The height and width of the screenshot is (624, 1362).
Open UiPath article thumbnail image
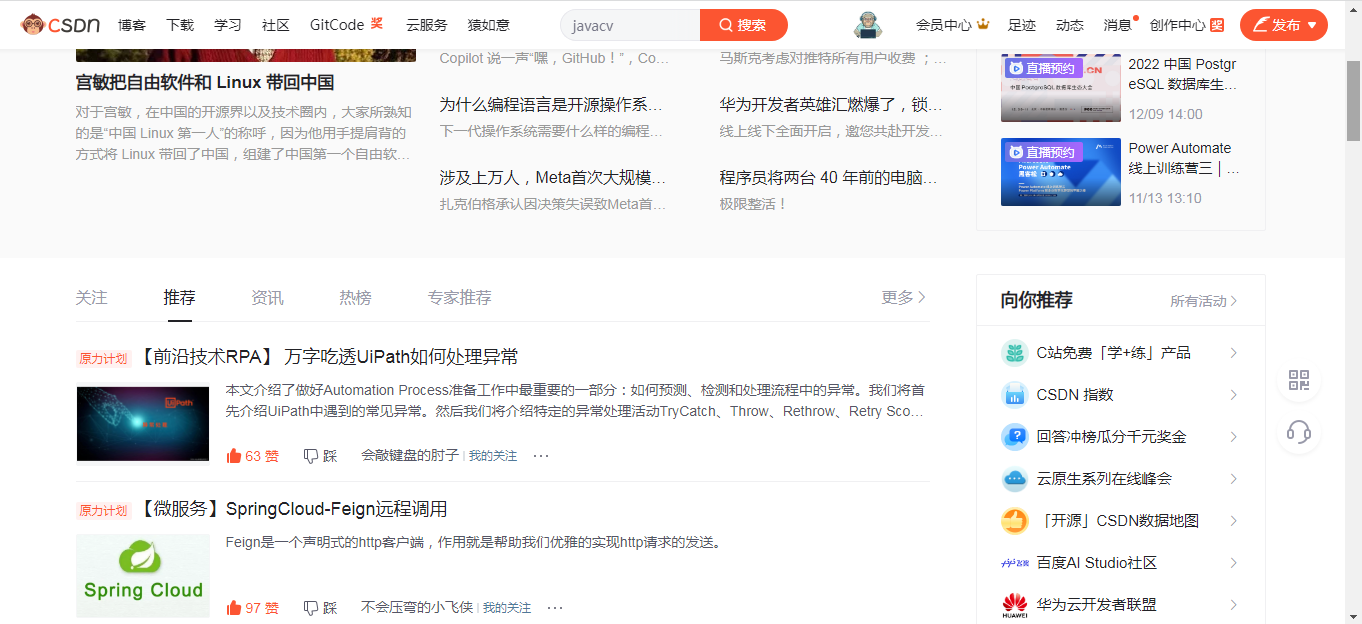pyautogui.click(x=143, y=423)
